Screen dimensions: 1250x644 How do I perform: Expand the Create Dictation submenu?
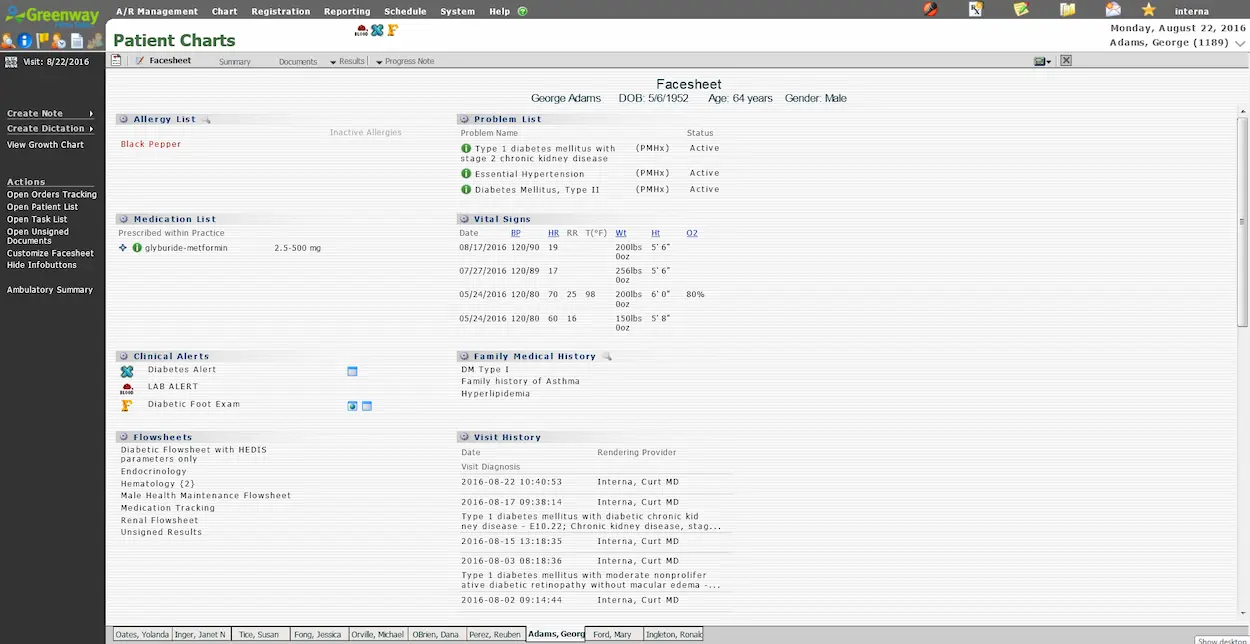pyautogui.click(x=50, y=128)
